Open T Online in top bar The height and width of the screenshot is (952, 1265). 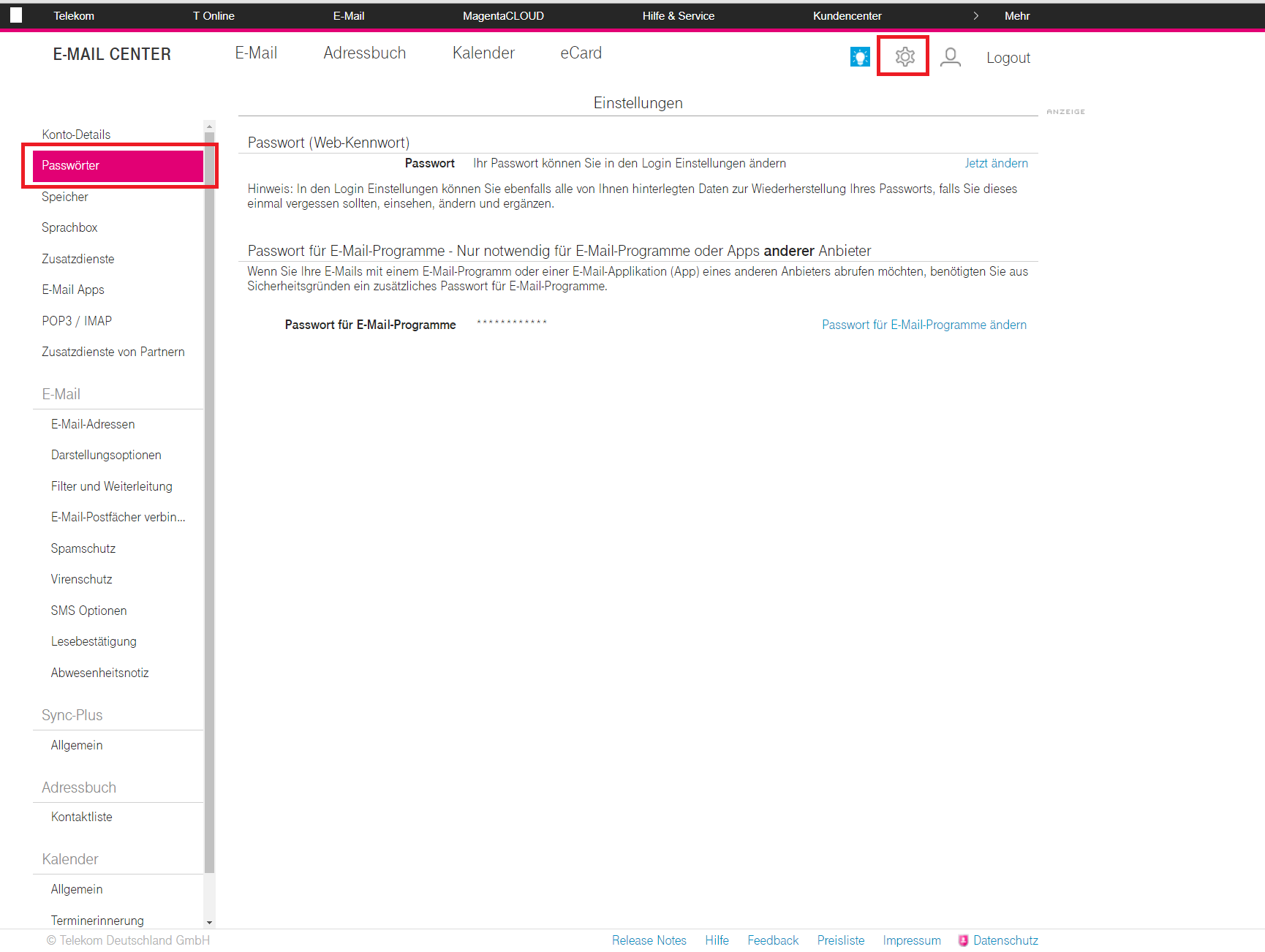click(x=214, y=15)
